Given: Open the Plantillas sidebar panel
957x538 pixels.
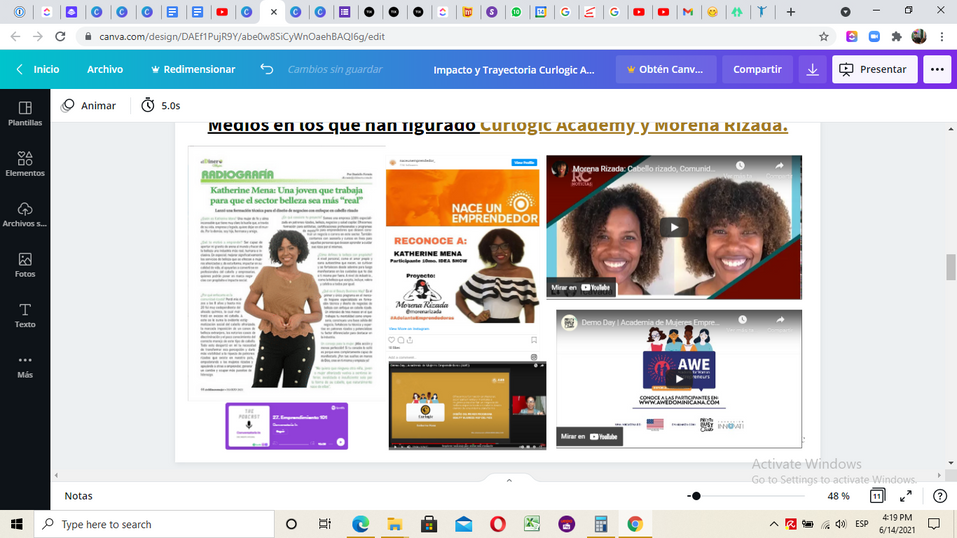Looking at the screenshot, I should click(25, 114).
